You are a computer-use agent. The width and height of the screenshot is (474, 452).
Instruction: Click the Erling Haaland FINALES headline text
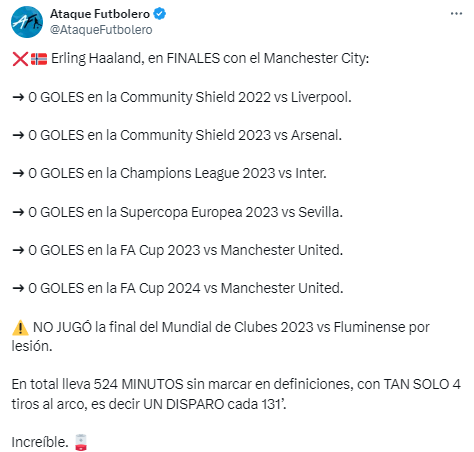(x=210, y=59)
